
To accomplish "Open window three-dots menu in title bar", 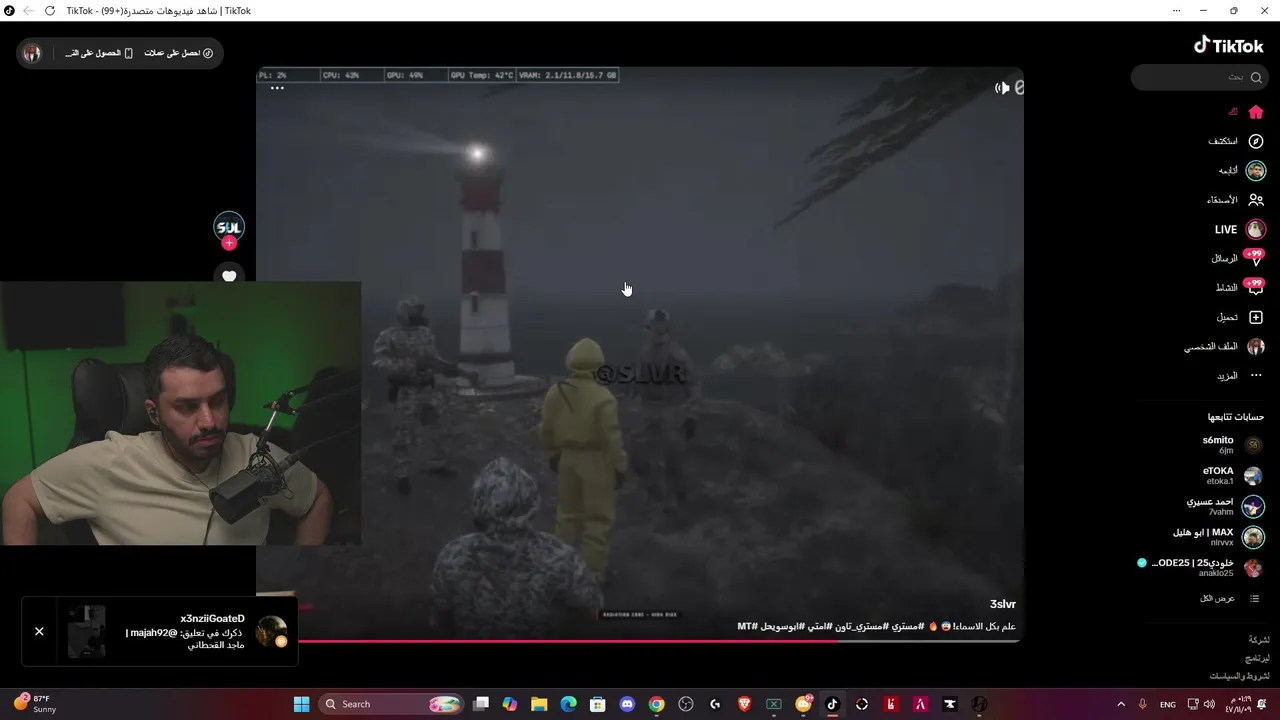I will coord(1176,10).
